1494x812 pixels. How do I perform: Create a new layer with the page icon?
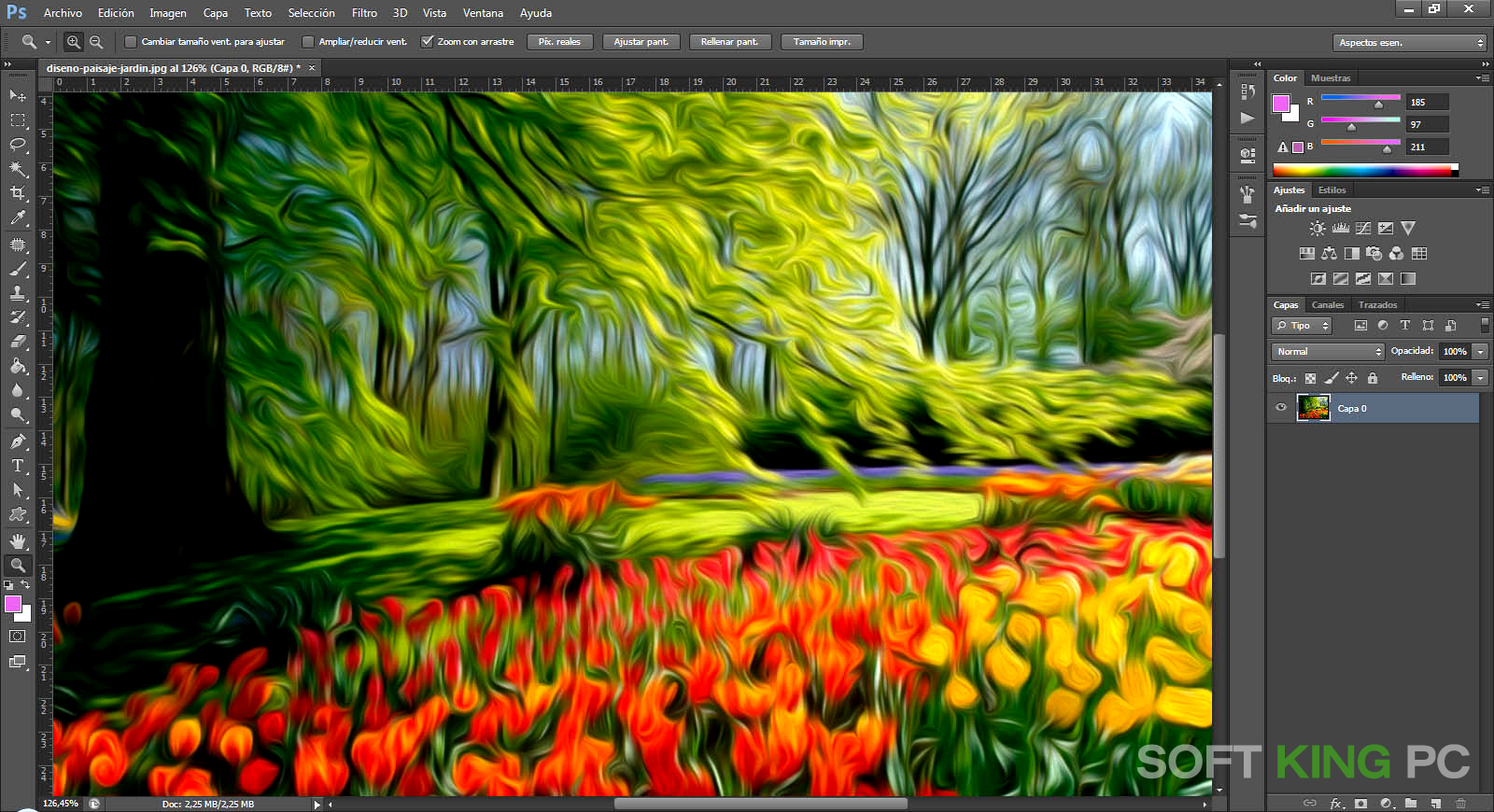point(1436,803)
